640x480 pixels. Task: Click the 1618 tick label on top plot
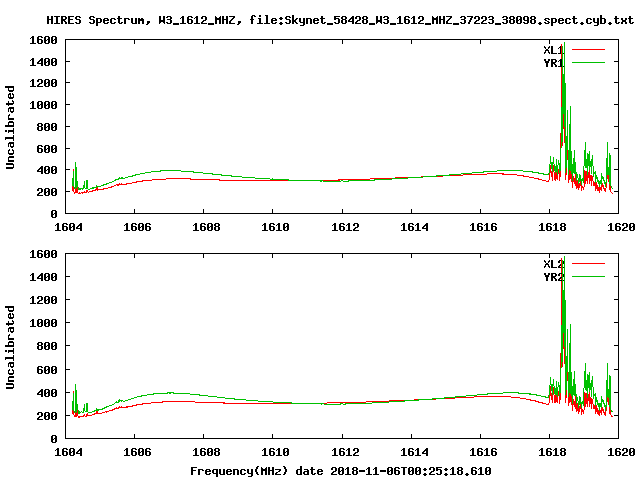[x=552, y=227]
